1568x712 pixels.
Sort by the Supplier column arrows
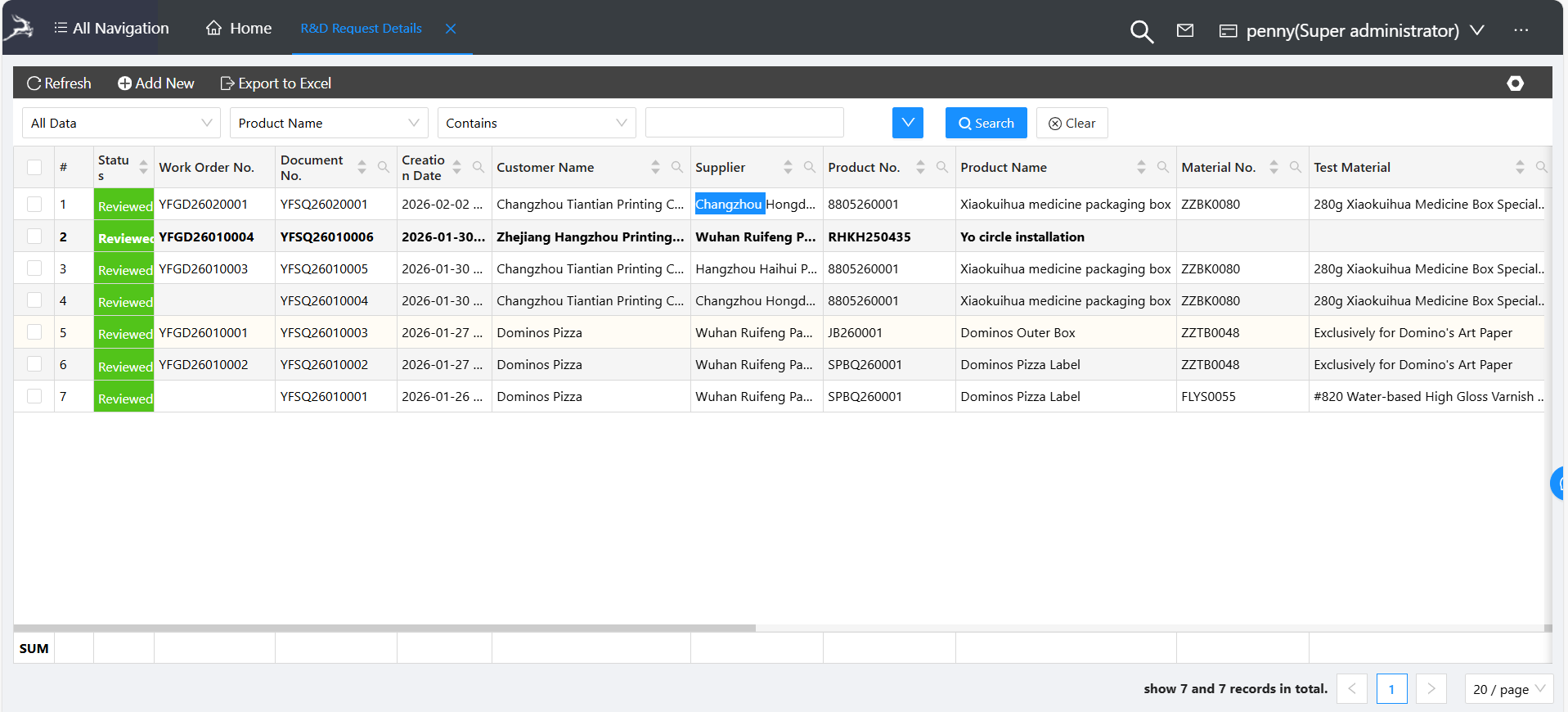(x=788, y=167)
